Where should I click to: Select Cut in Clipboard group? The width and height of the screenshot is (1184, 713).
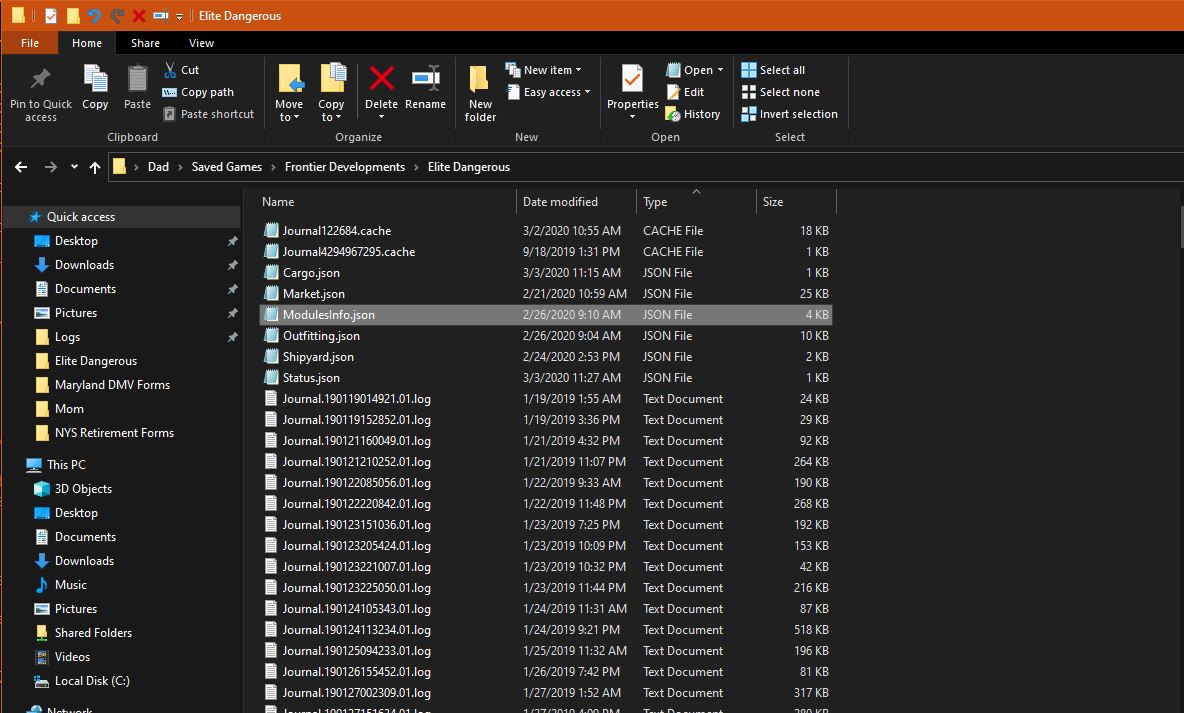pos(181,70)
